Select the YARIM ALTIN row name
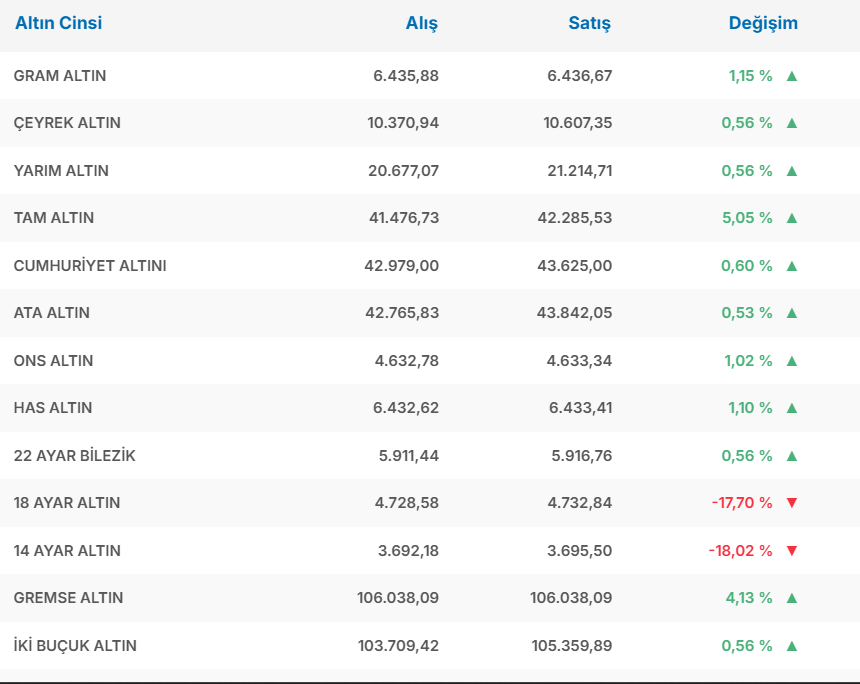Image resolution: width=860 pixels, height=684 pixels. [61, 171]
